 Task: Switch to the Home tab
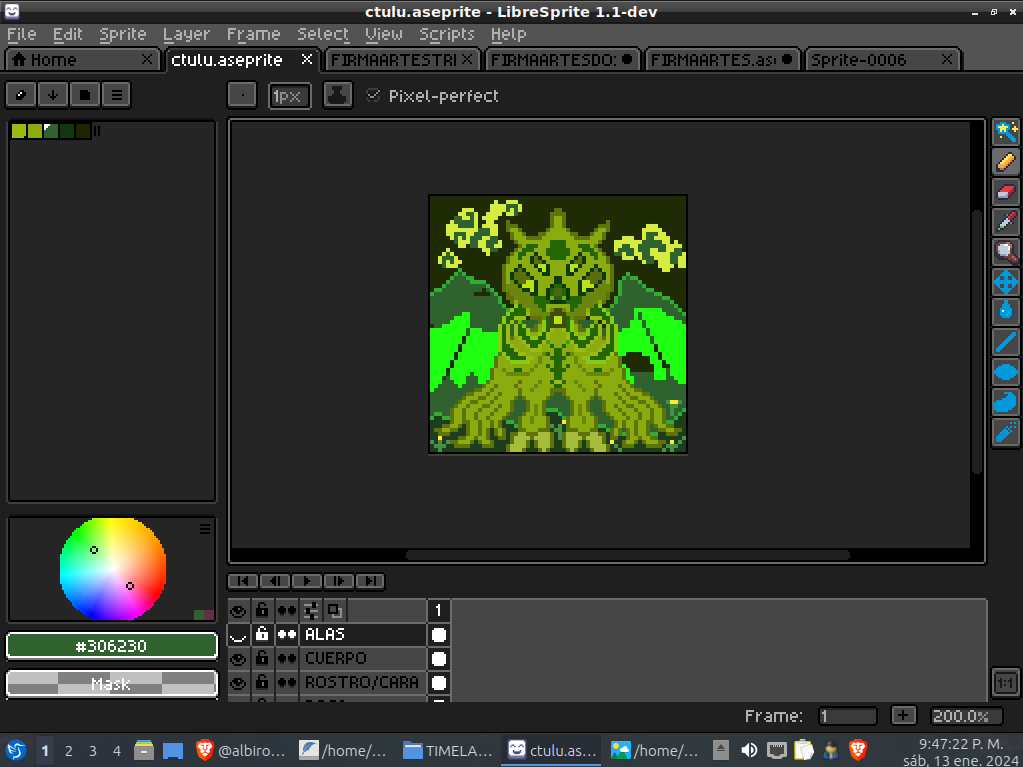point(72,60)
